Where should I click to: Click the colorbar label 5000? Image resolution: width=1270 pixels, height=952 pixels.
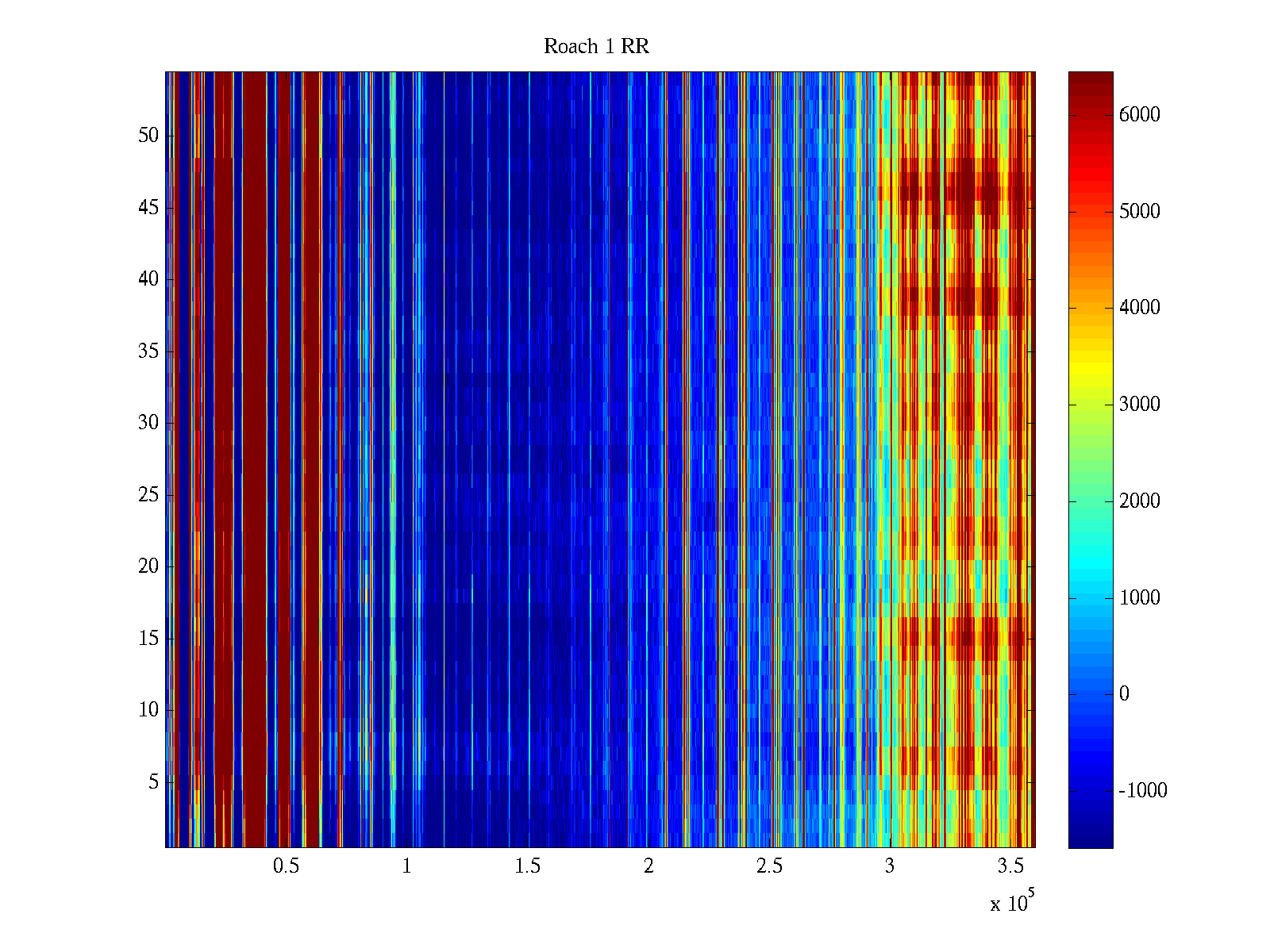[1139, 212]
